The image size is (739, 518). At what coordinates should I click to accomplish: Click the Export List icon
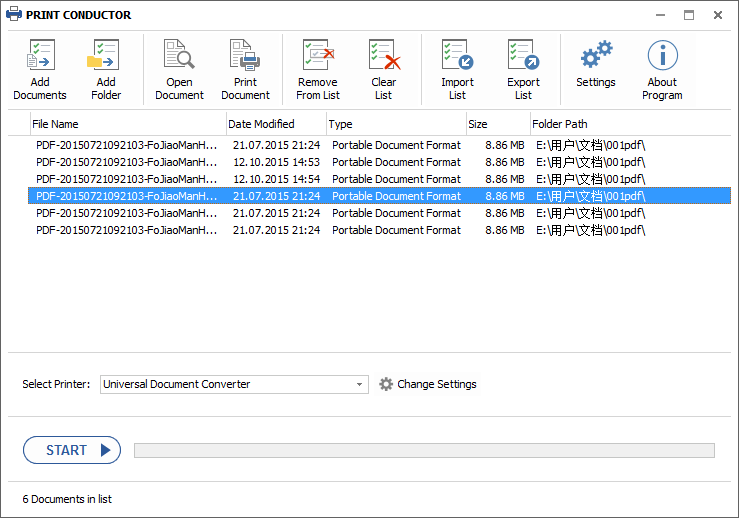pyautogui.click(x=523, y=56)
